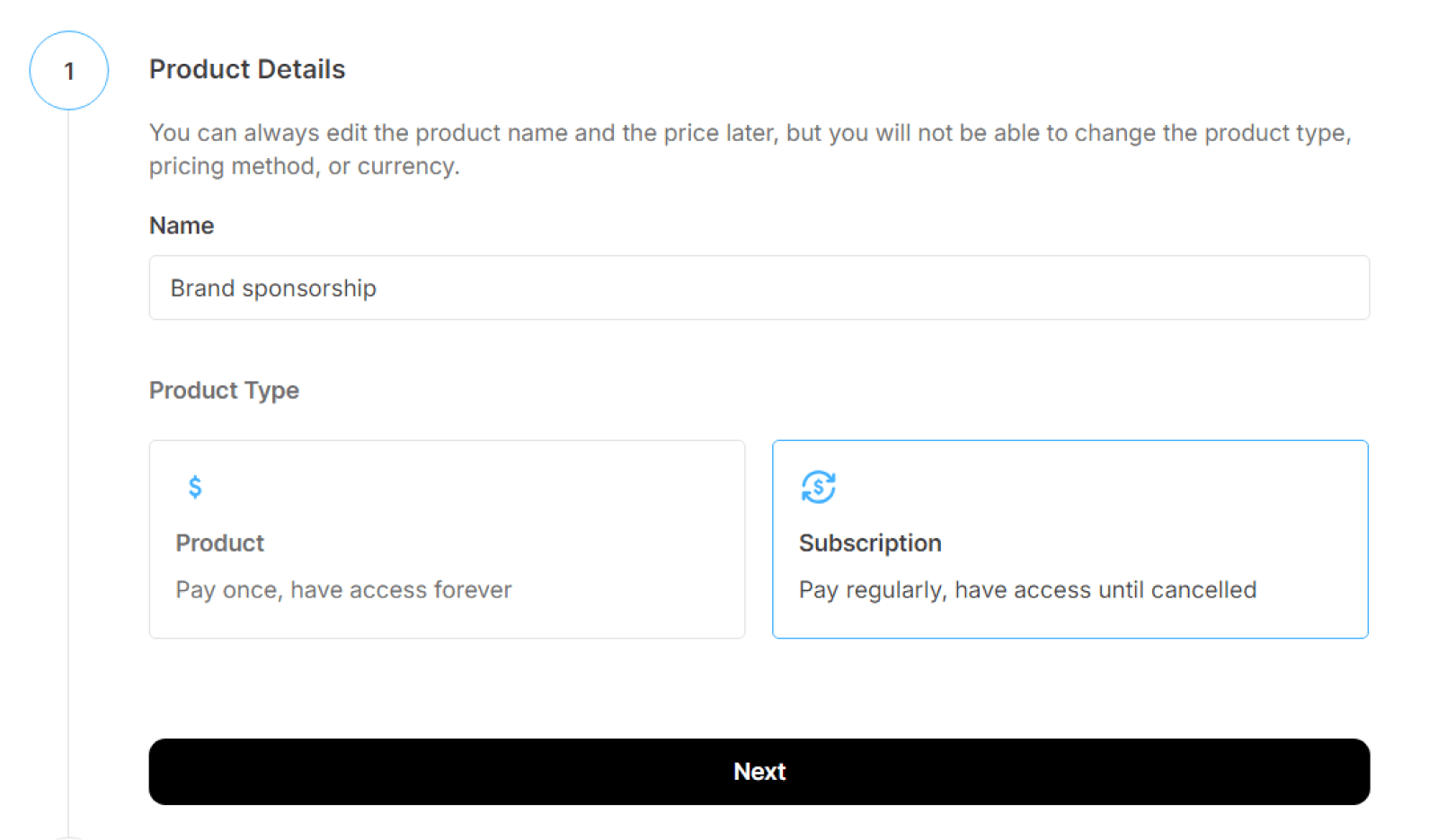Select the Product type card
Viewport: 1438px width, 840px height.
[x=447, y=539]
